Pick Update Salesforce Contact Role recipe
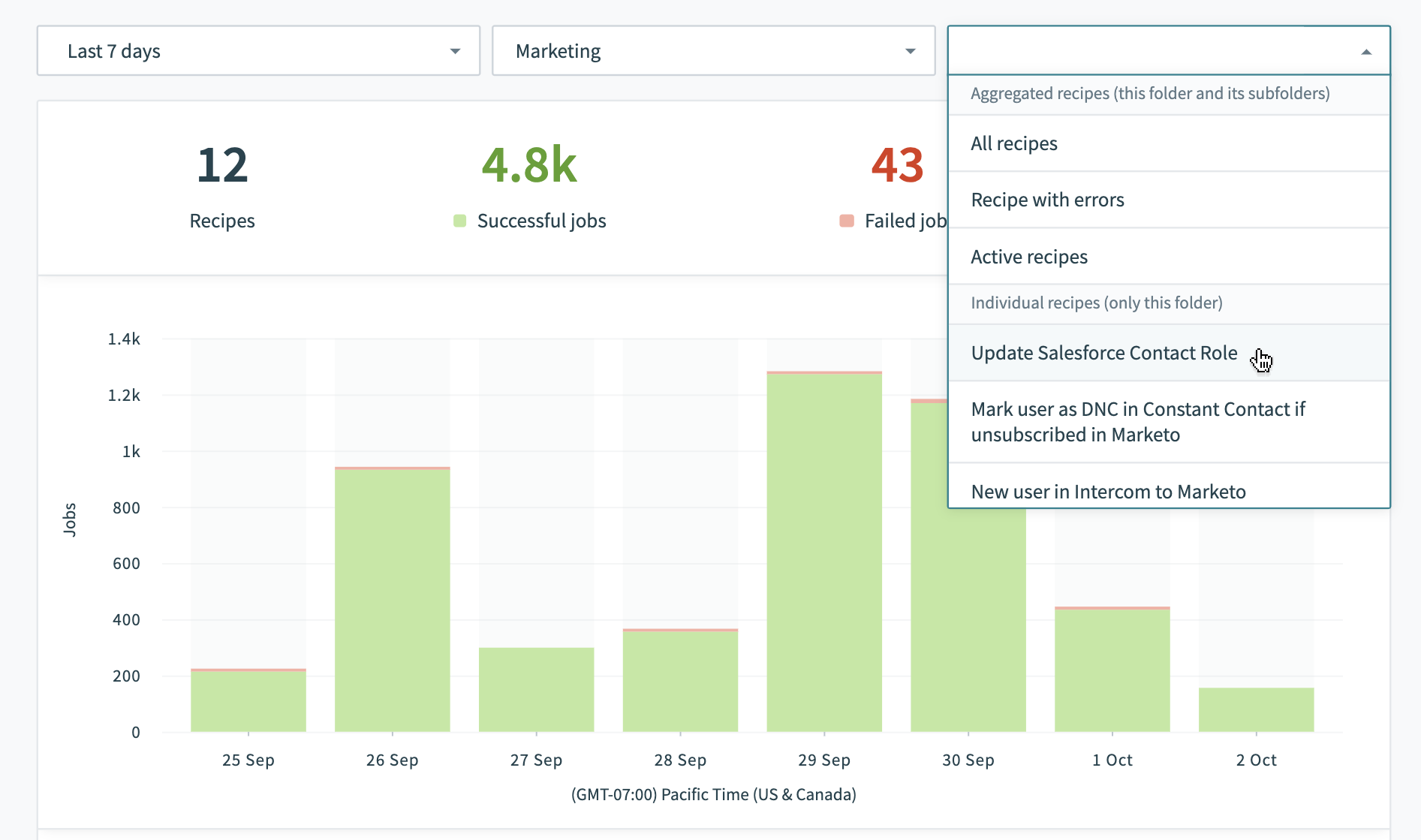 (1103, 353)
